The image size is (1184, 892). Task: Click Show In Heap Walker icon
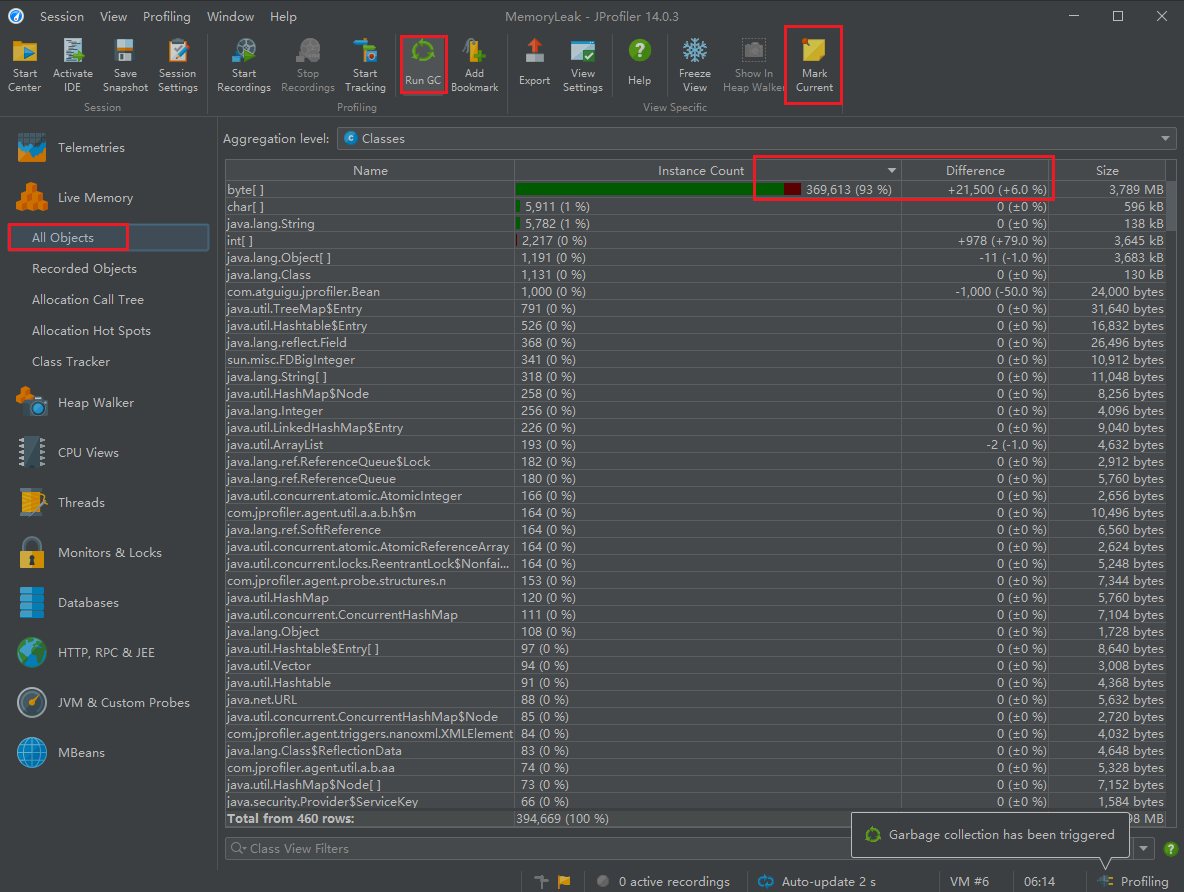click(x=753, y=66)
